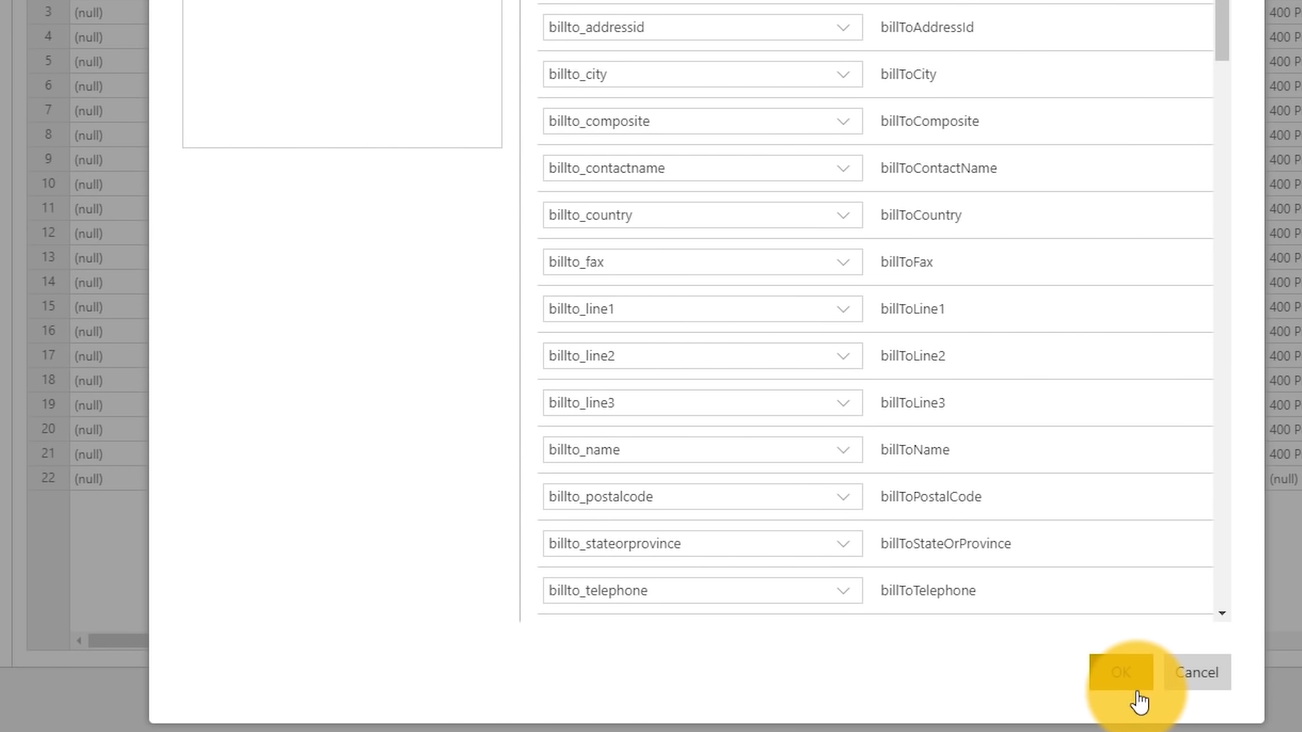Screen dimensions: 1302x732
Task: Click the vertical scrollbar thumb in mapping list
Action: click(1222, 30)
